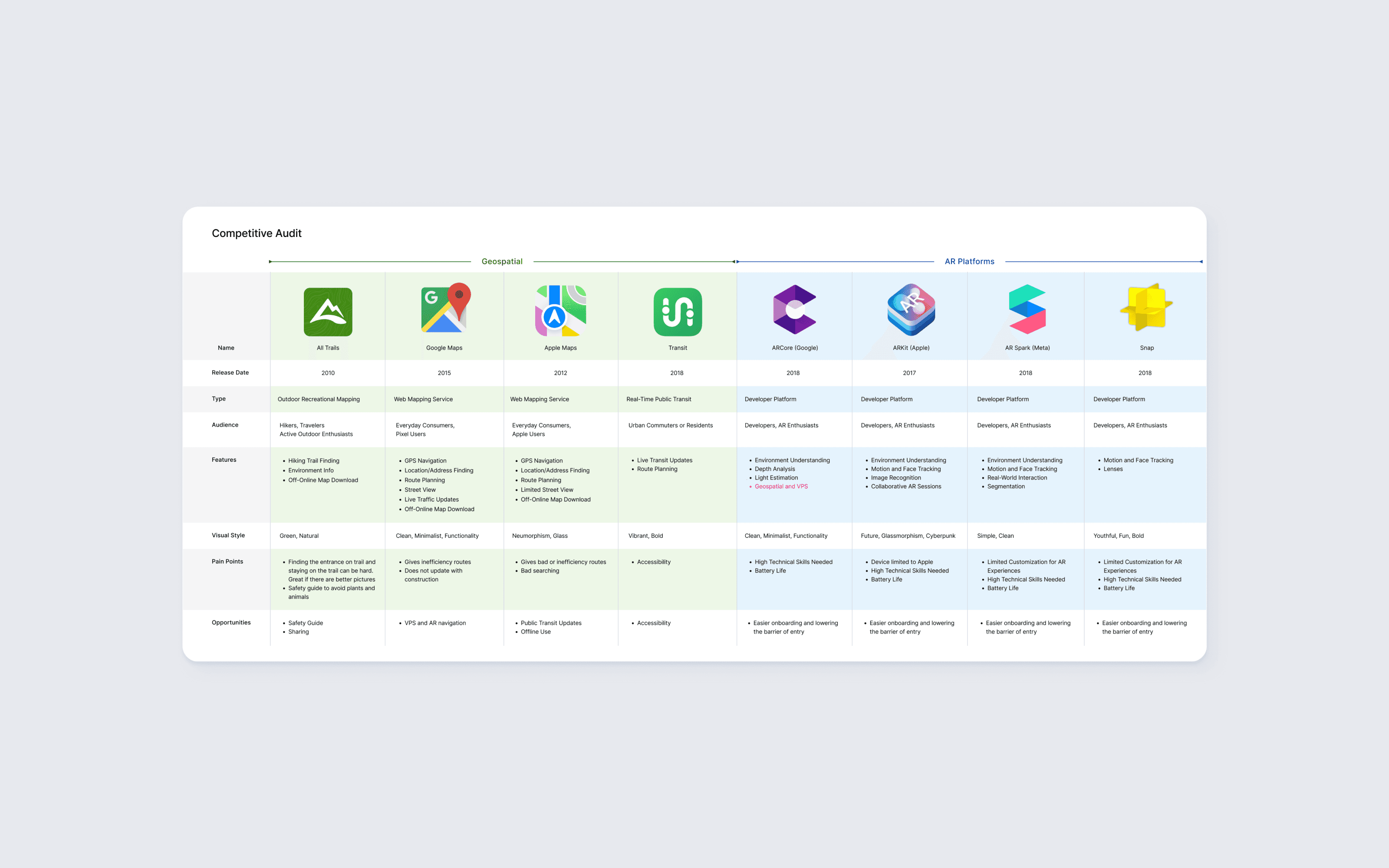Viewport: 1389px width, 868px height.
Task: Click the Features row label
Action: pyautogui.click(x=224, y=460)
